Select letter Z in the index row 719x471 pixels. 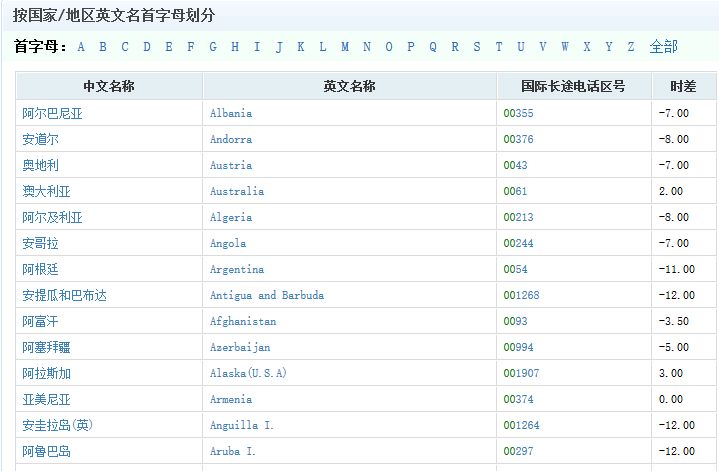click(630, 47)
